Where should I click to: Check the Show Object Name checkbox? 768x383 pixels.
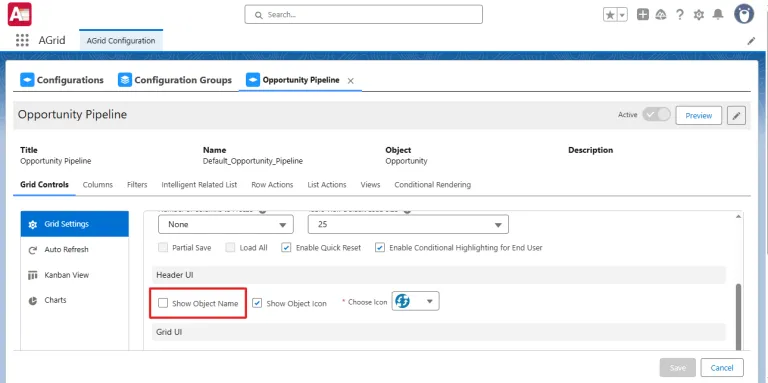coord(163,303)
